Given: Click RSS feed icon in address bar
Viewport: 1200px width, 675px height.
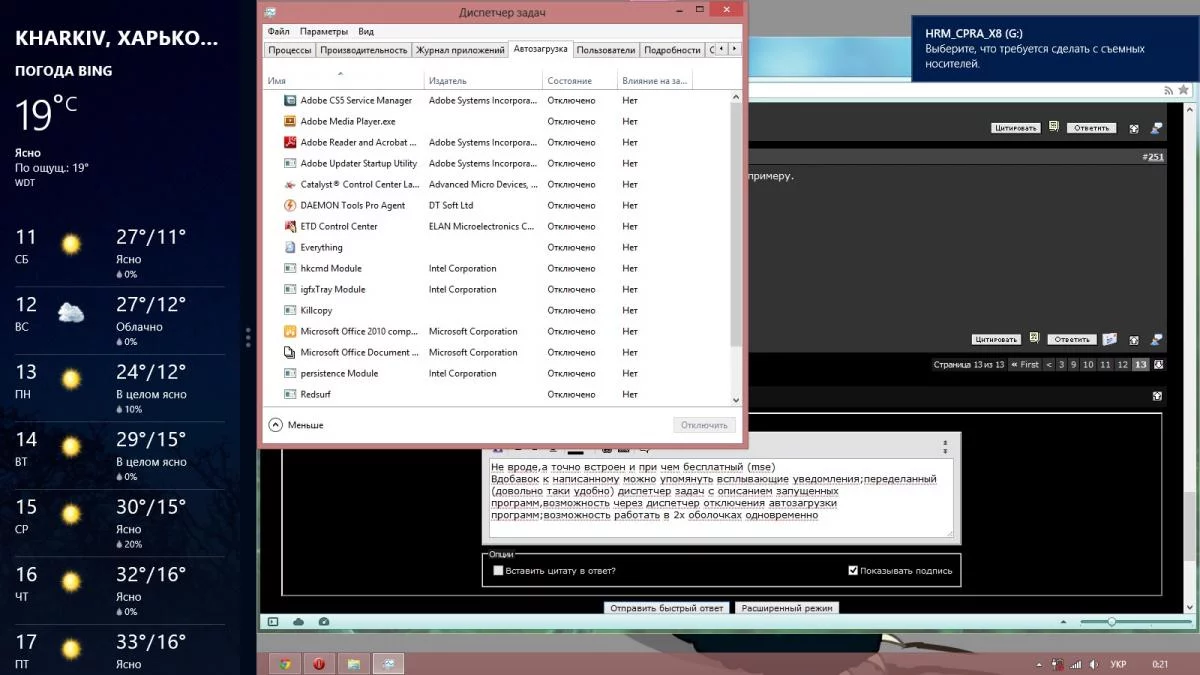Looking at the screenshot, I should pyautogui.click(x=1168, y=90).
